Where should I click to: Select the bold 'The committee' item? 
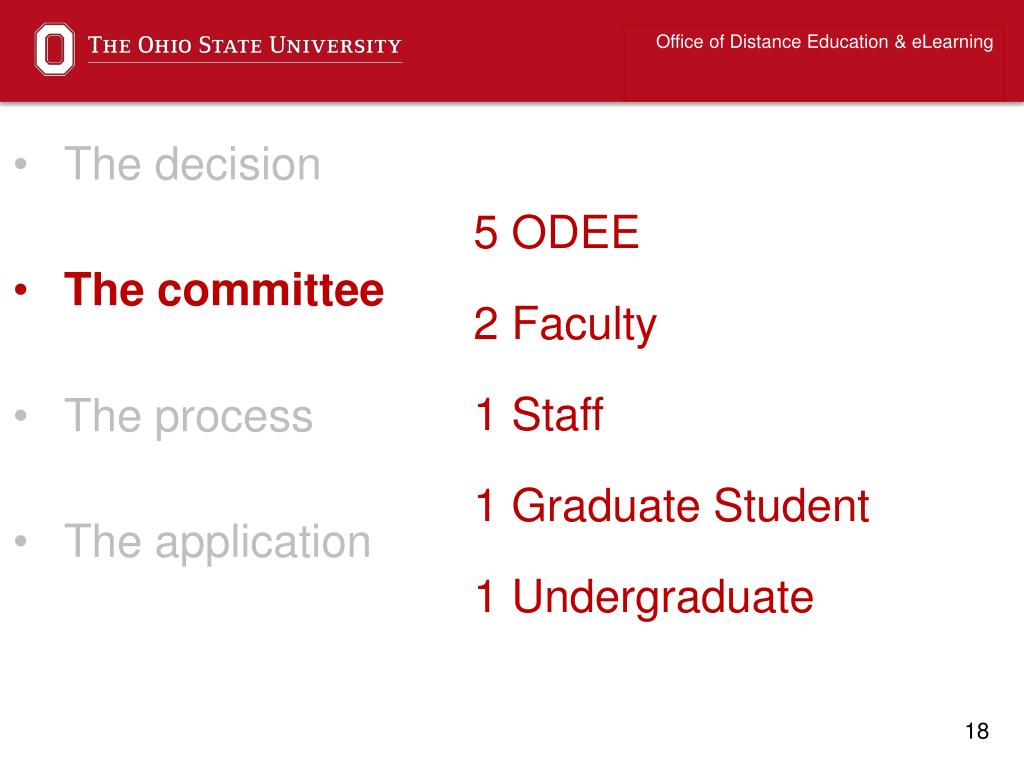click(x=224, y=289)
